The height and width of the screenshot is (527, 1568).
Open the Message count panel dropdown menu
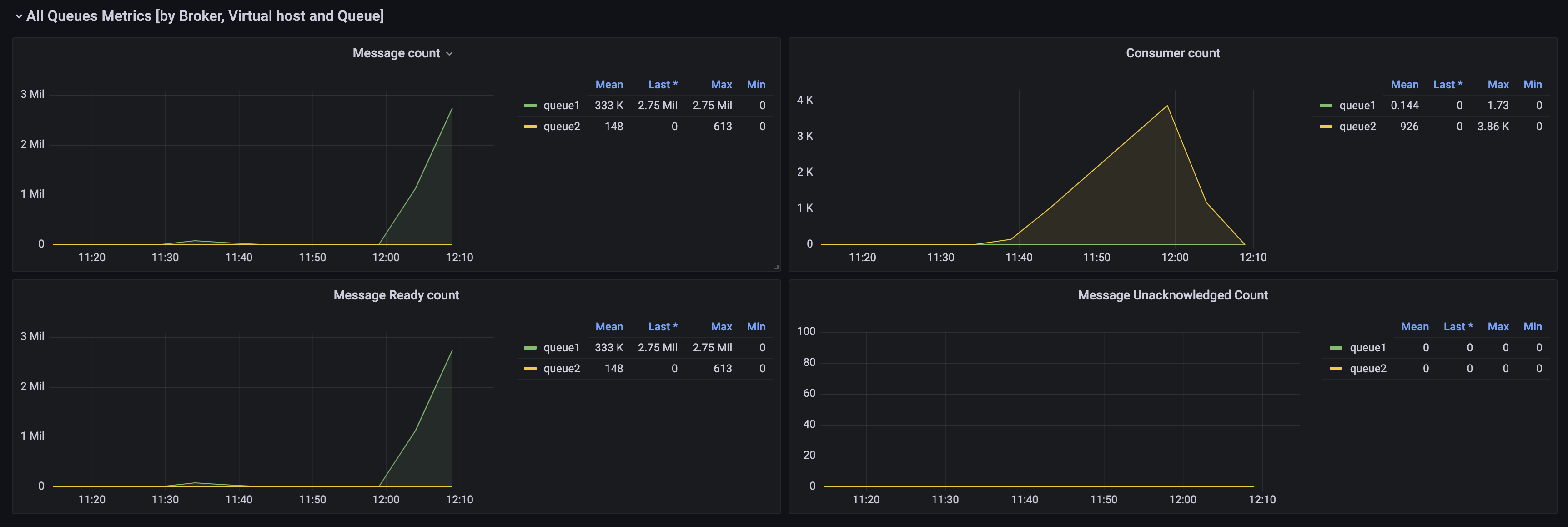449,54
